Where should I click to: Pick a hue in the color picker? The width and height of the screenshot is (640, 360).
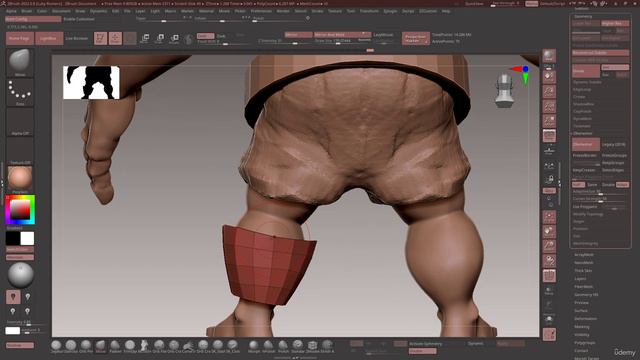pos(20,210)
